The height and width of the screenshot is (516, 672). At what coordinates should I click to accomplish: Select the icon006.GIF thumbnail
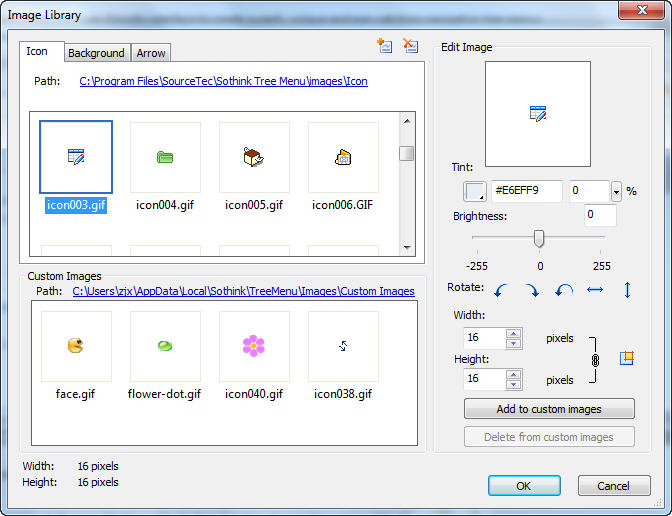343,157
